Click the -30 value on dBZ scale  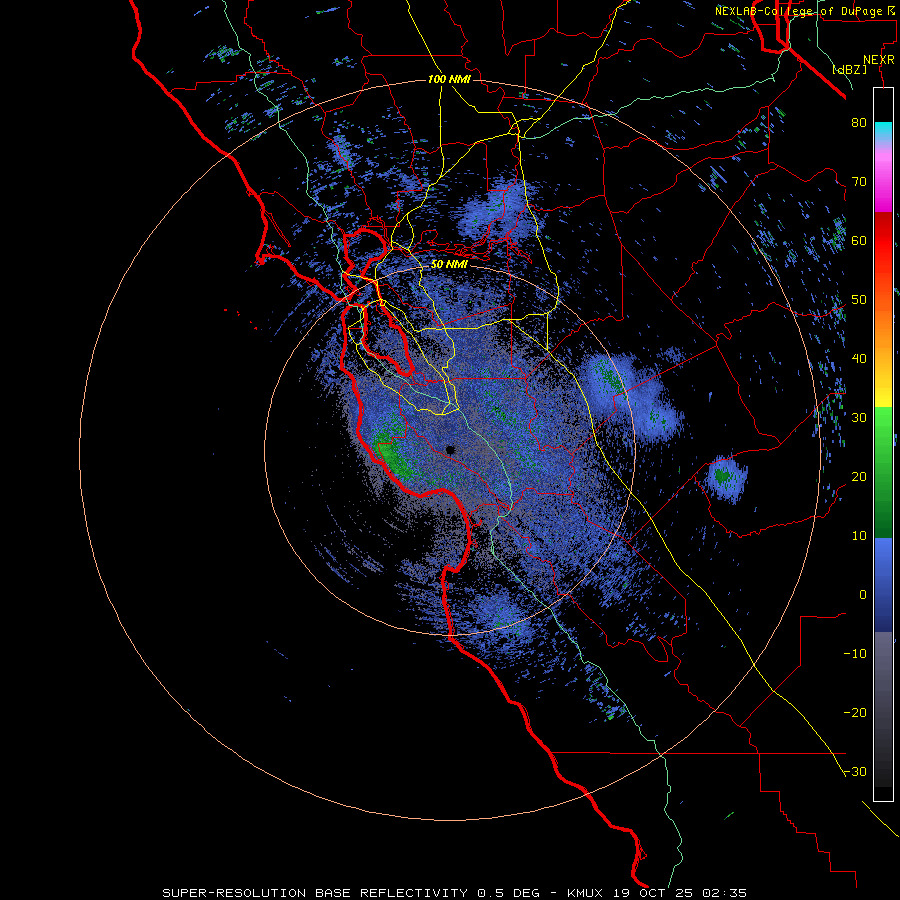click(855, 771)
